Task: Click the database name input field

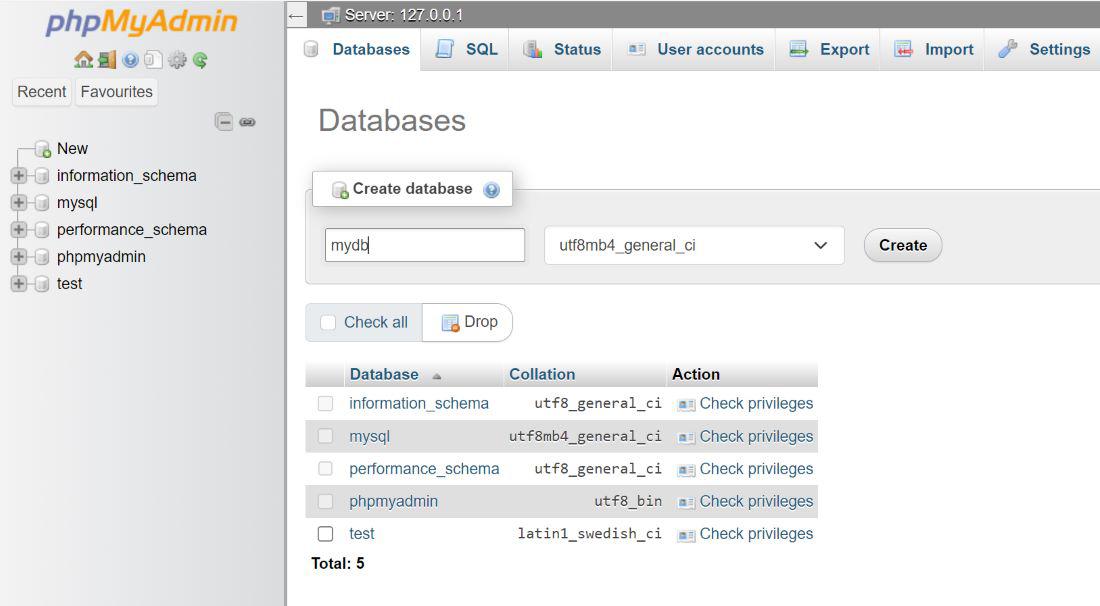Action: click(424, 246)
